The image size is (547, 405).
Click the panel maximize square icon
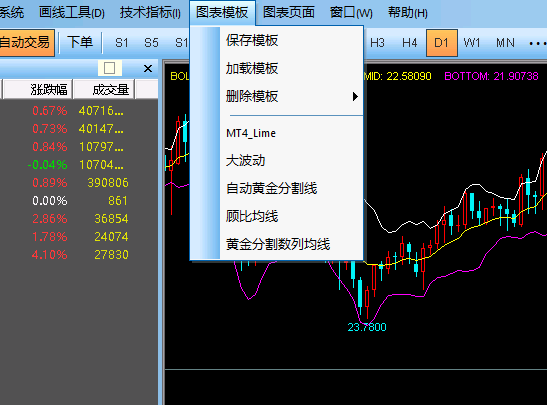110,68
